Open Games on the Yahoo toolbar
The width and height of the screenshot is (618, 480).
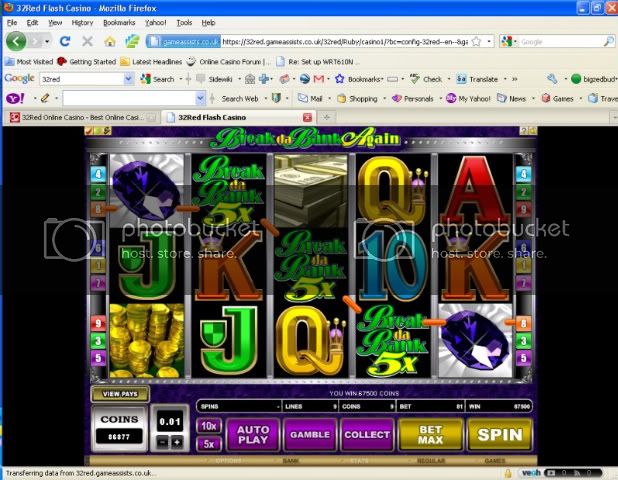point(557,99)
